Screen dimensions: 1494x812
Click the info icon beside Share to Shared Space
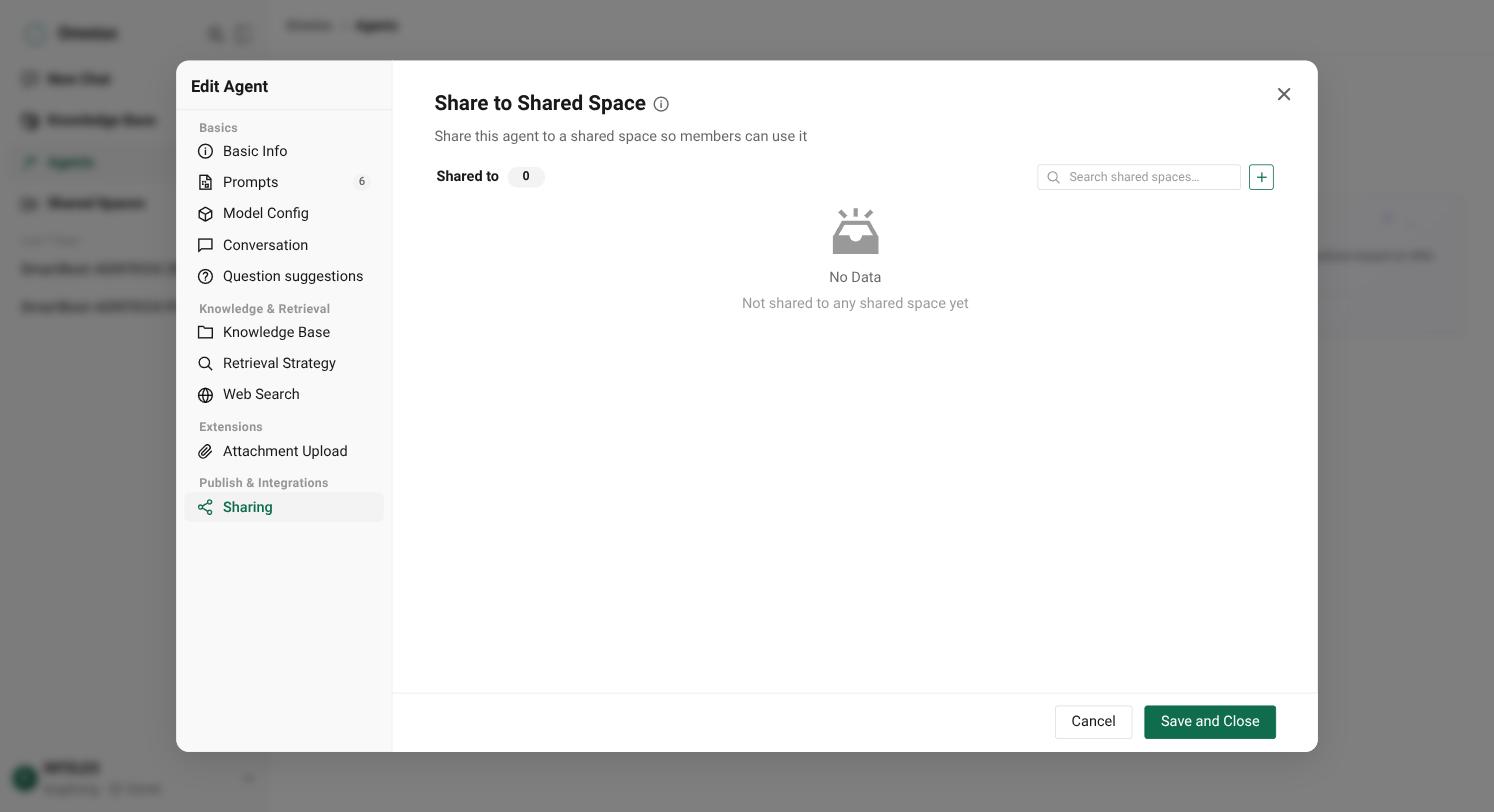tap(661, 104)
